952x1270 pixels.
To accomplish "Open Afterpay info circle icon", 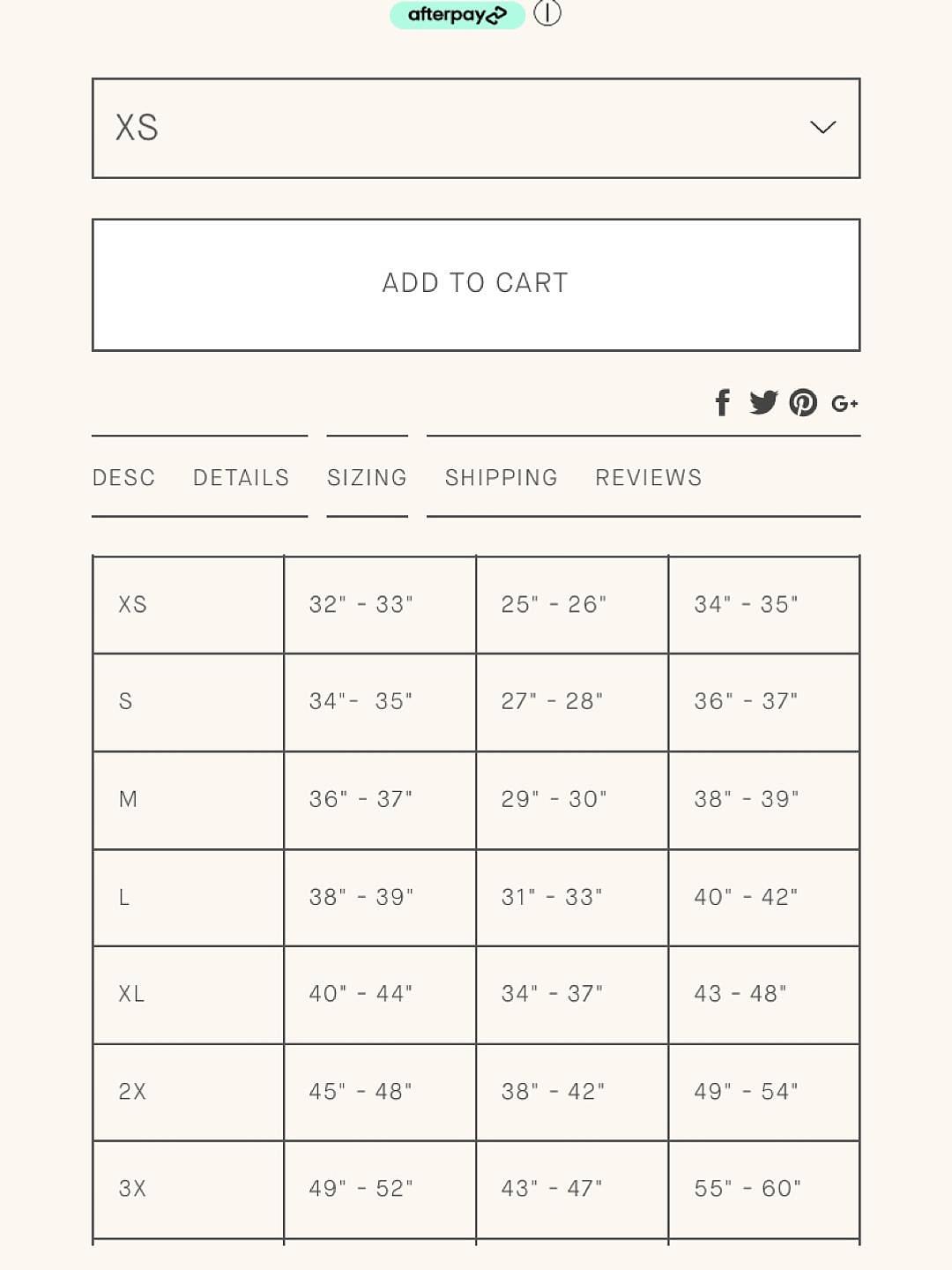I will click(x=547, y=13).
